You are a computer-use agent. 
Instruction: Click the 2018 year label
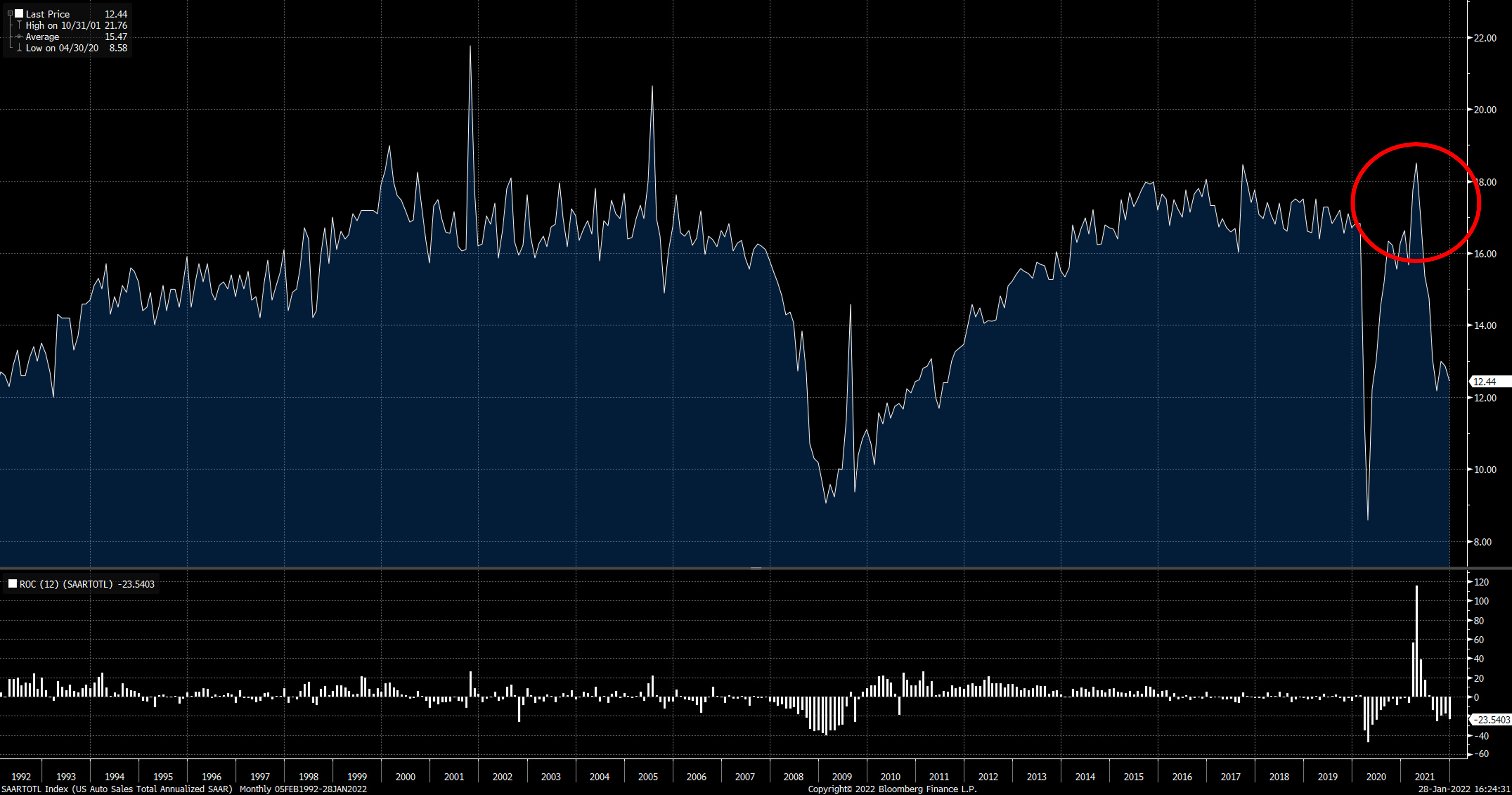point(1279,777)
